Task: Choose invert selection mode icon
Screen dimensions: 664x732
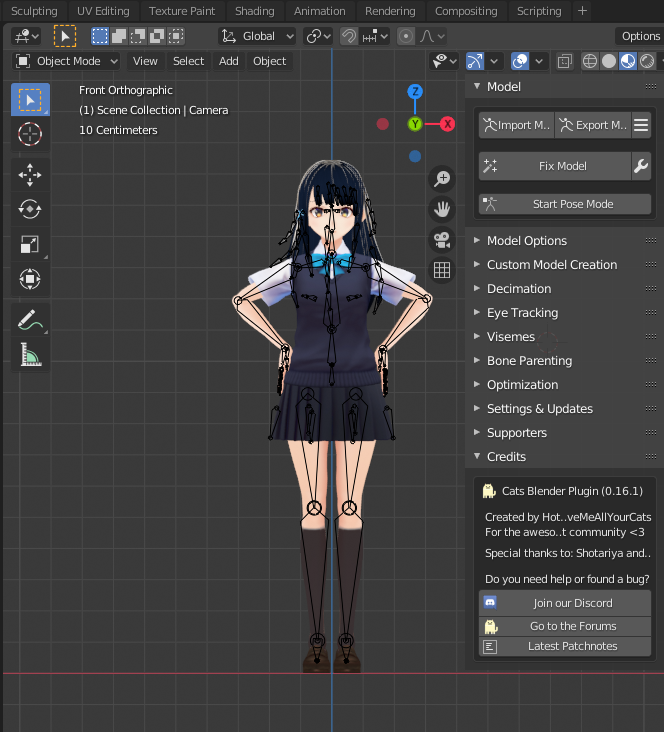Action: coord(156,36)
